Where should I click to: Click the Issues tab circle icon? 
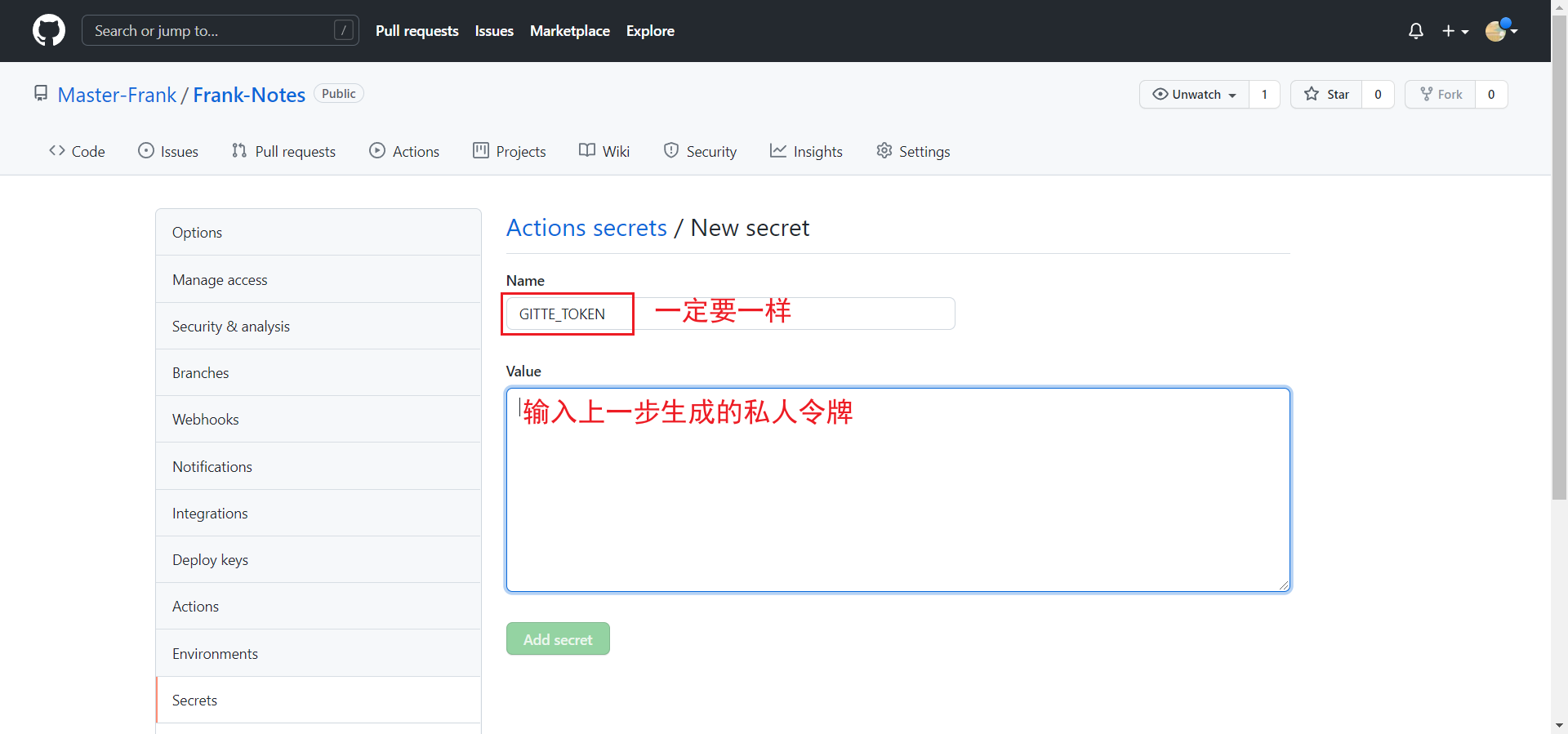point(146,150)
